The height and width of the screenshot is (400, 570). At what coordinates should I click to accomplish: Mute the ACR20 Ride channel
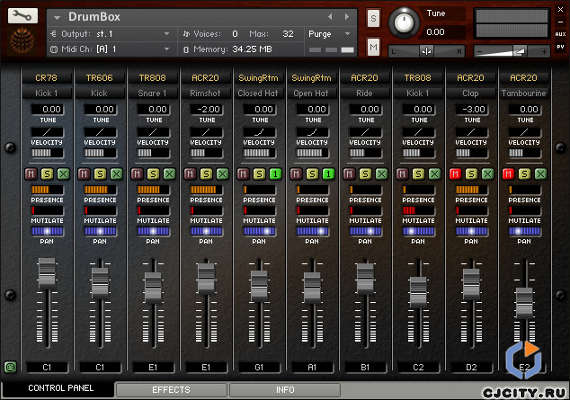(349, 174)
